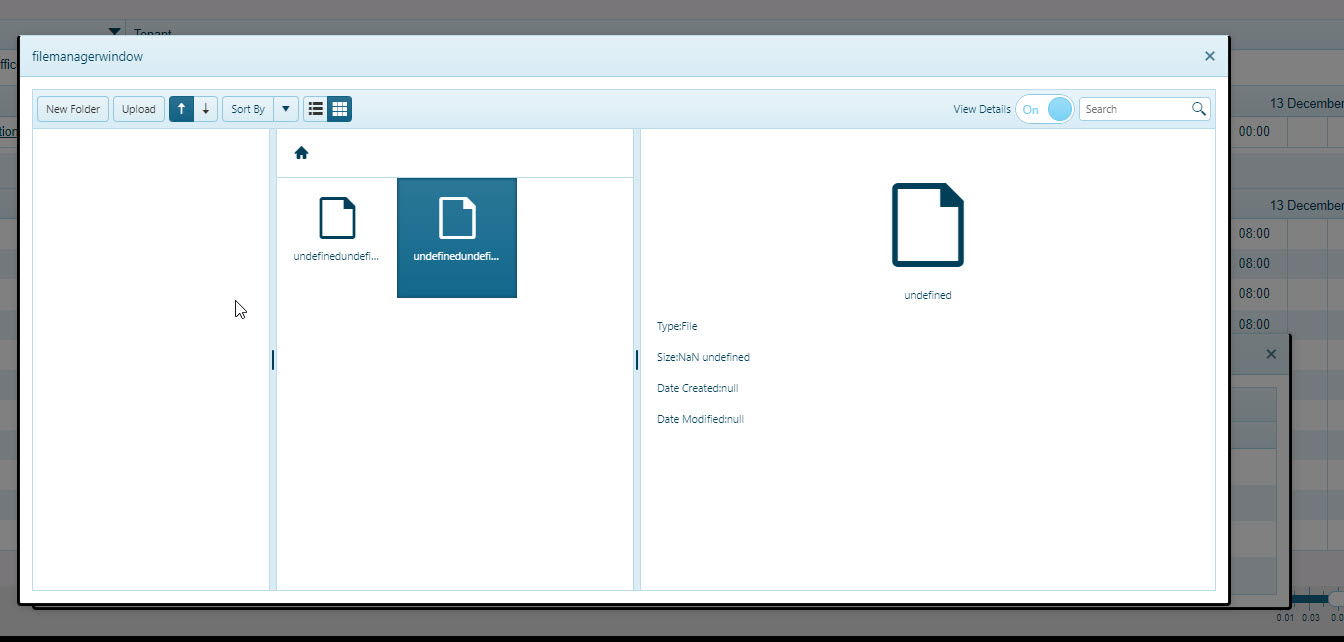
Task: Click the highlighted undefined file tile
Action: (457, 237)
